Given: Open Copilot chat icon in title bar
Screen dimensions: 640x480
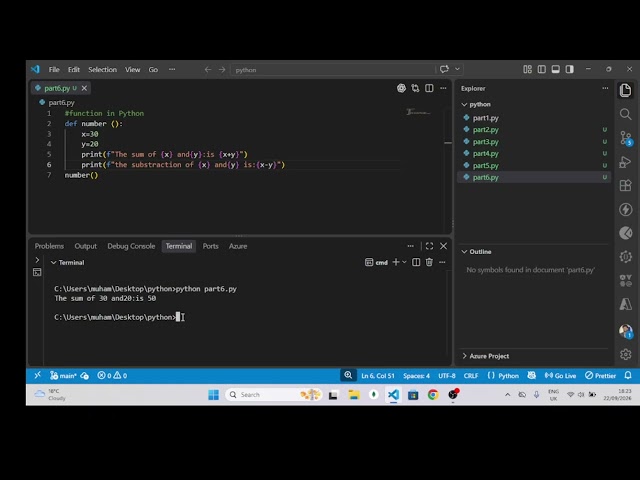Looking at the screenshot, I should [444, 69].
